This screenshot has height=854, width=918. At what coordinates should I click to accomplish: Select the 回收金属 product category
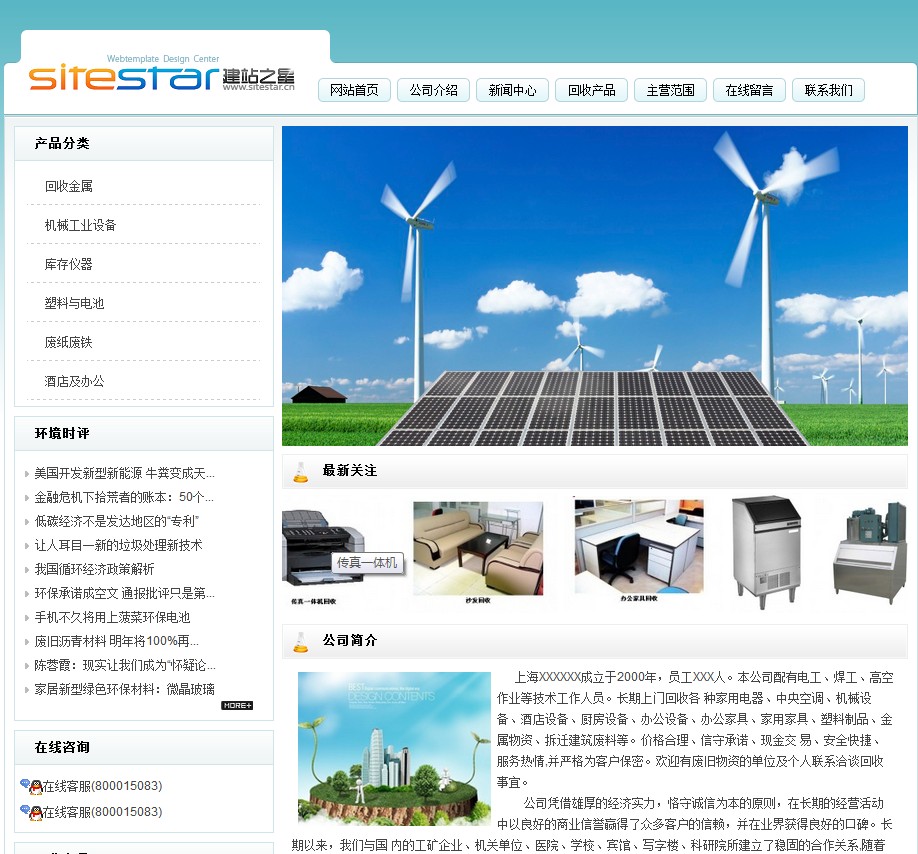coord(69,186)
